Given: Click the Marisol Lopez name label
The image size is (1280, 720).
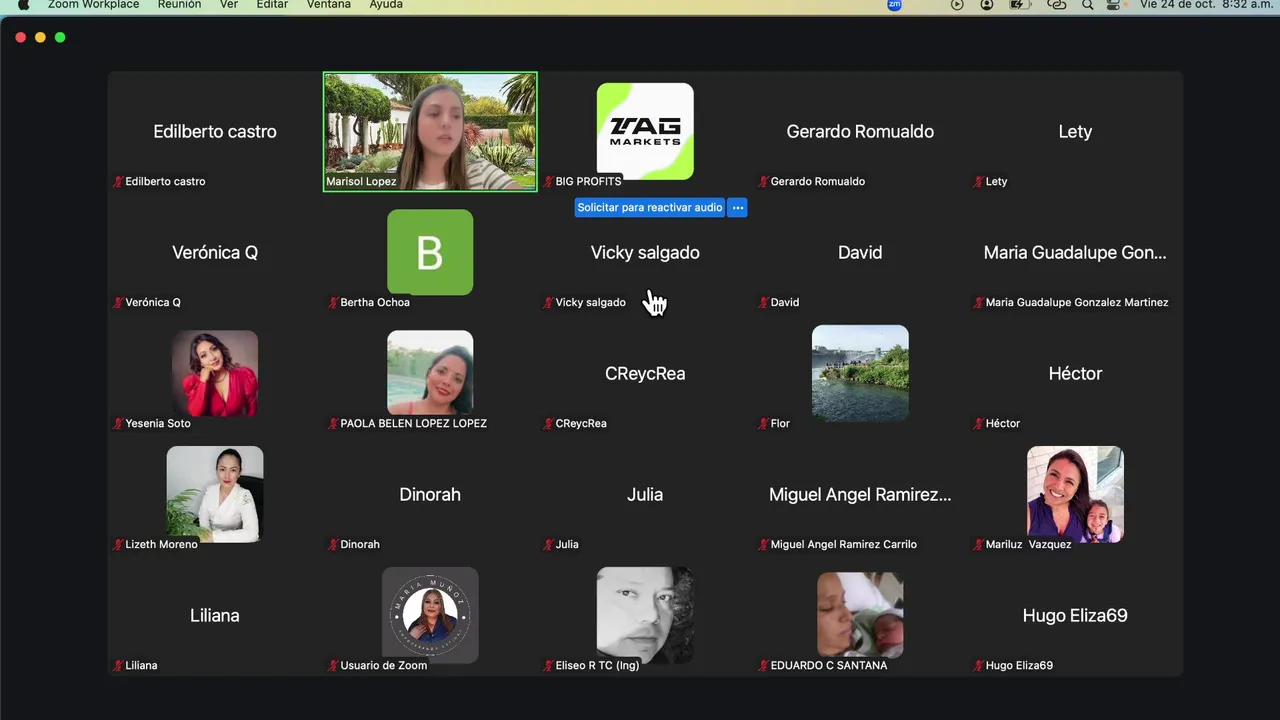Looking at the screenshot, I should tap(361, 182).
